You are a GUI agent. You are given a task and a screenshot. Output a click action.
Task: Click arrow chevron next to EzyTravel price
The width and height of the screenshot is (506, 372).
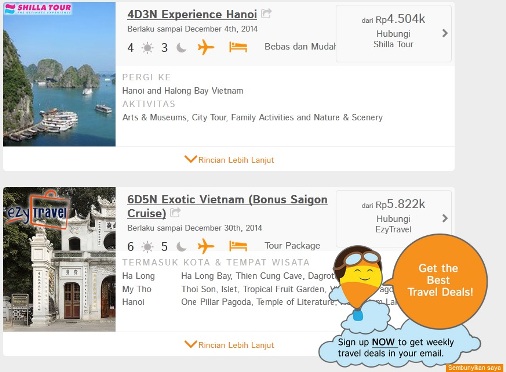pyautogui.click(x=445, y=218)
